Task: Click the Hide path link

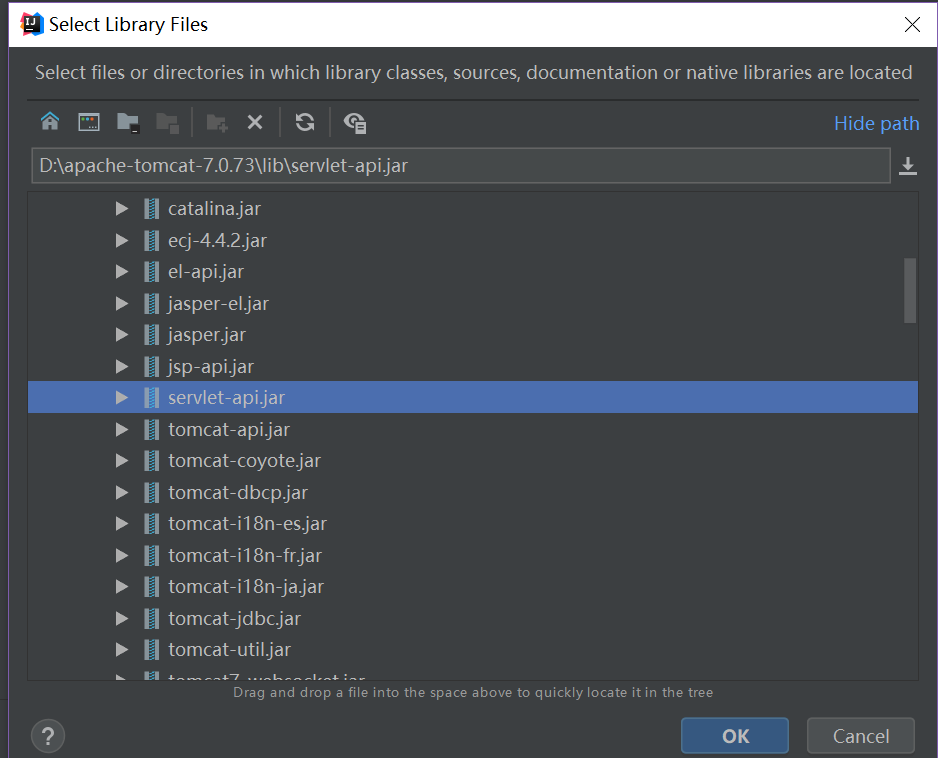Action: (x=876, y=123)
